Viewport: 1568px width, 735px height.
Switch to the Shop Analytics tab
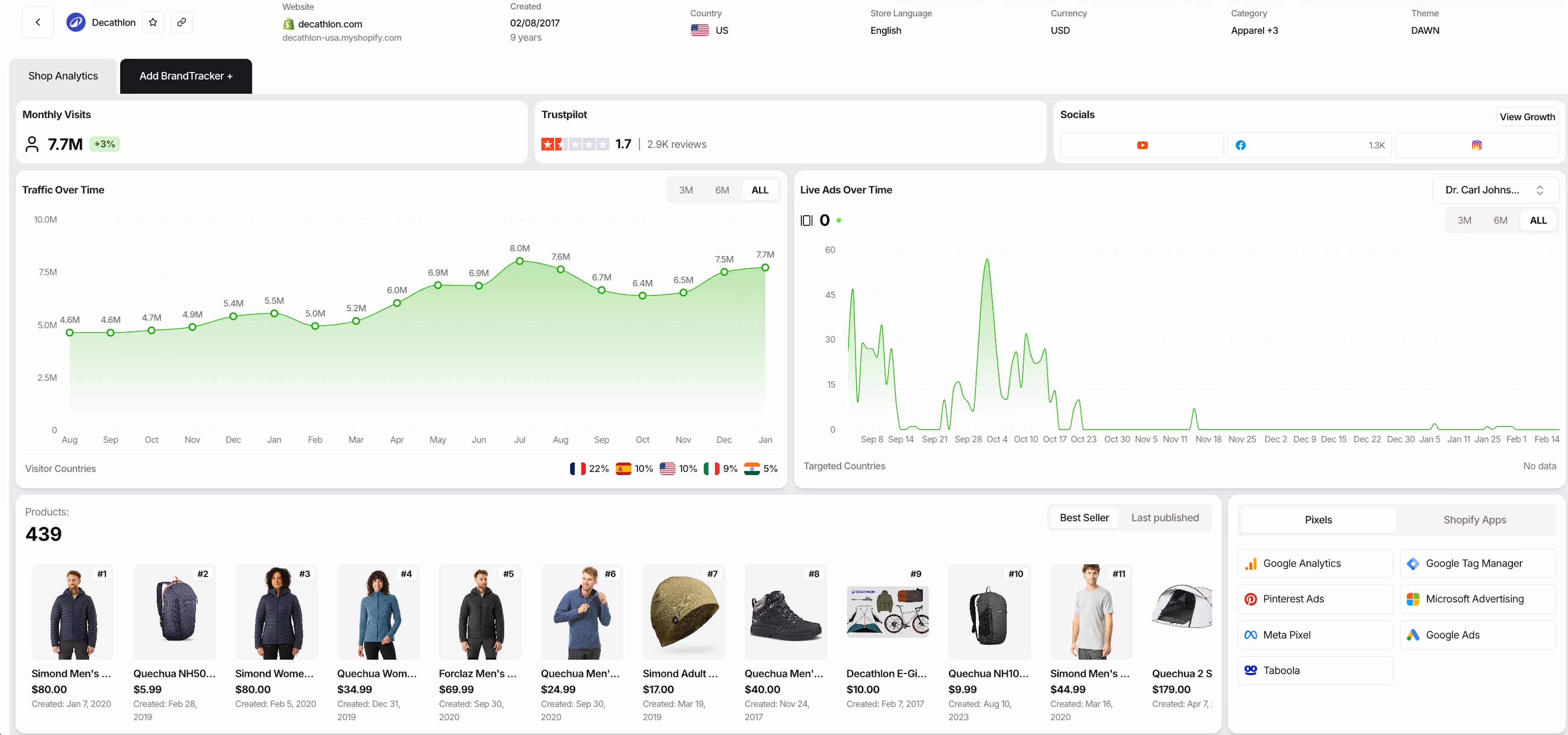pyautogui.click(x=63, y=75)
